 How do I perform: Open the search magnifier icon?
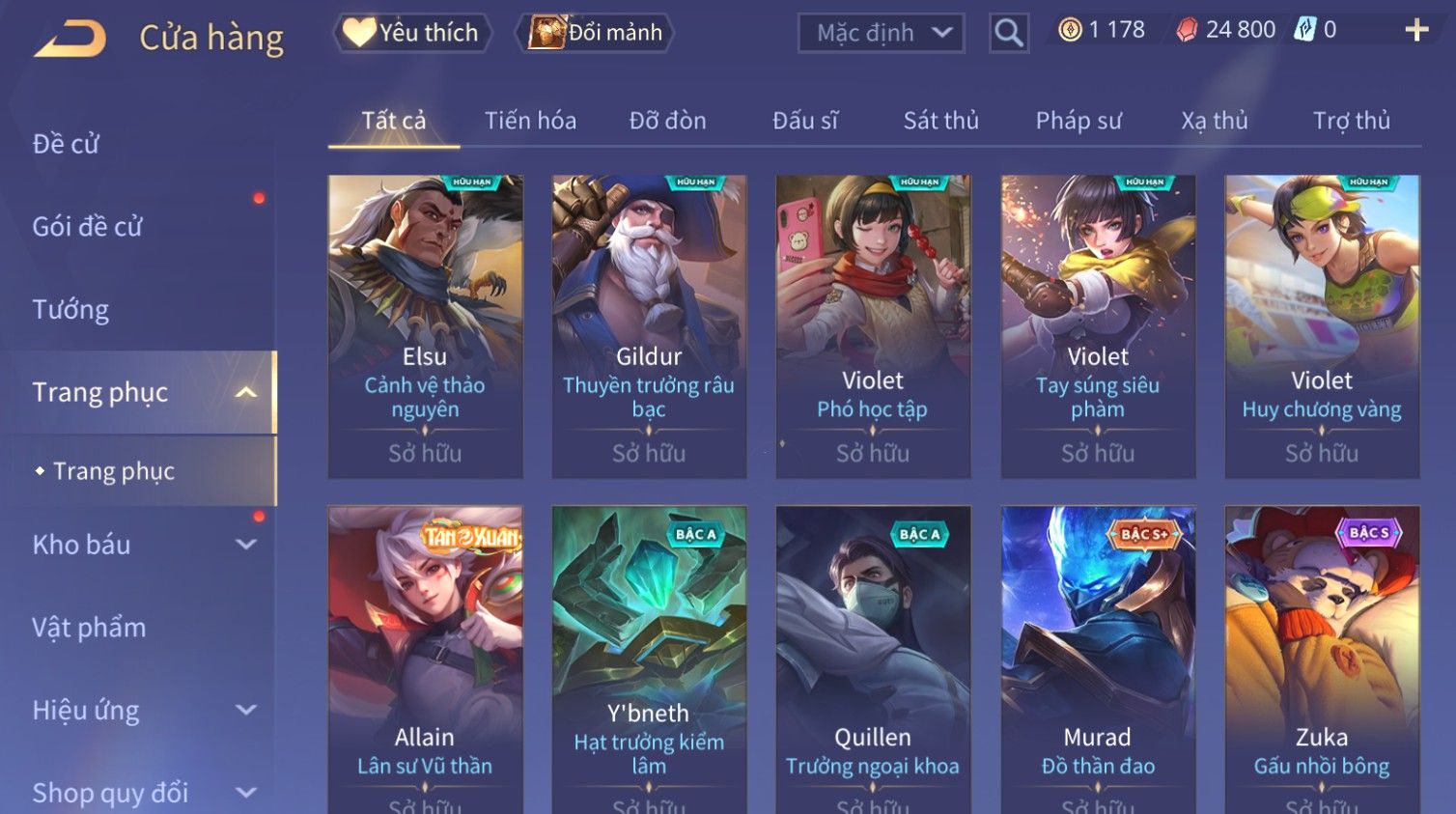[x=1009, y=33]
